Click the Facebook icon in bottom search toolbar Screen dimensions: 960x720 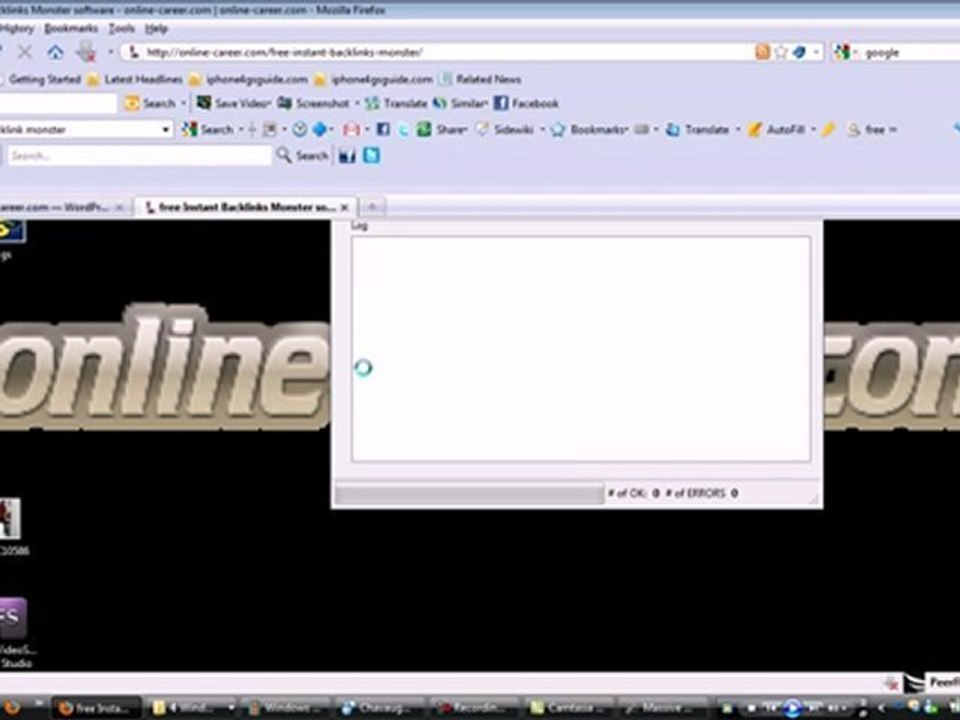pos(347,156)
